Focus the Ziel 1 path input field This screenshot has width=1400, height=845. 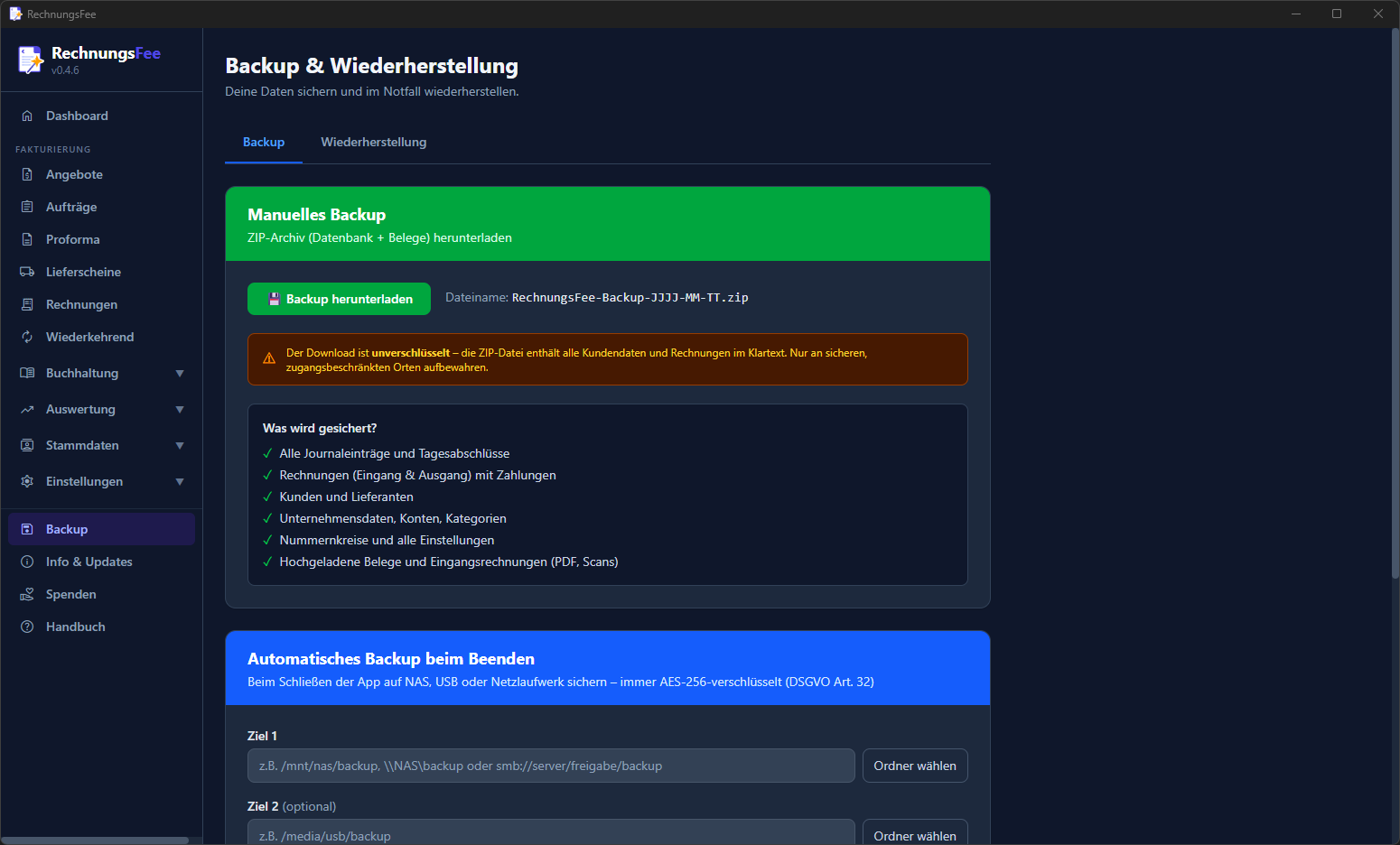click(x=551, y=766)
